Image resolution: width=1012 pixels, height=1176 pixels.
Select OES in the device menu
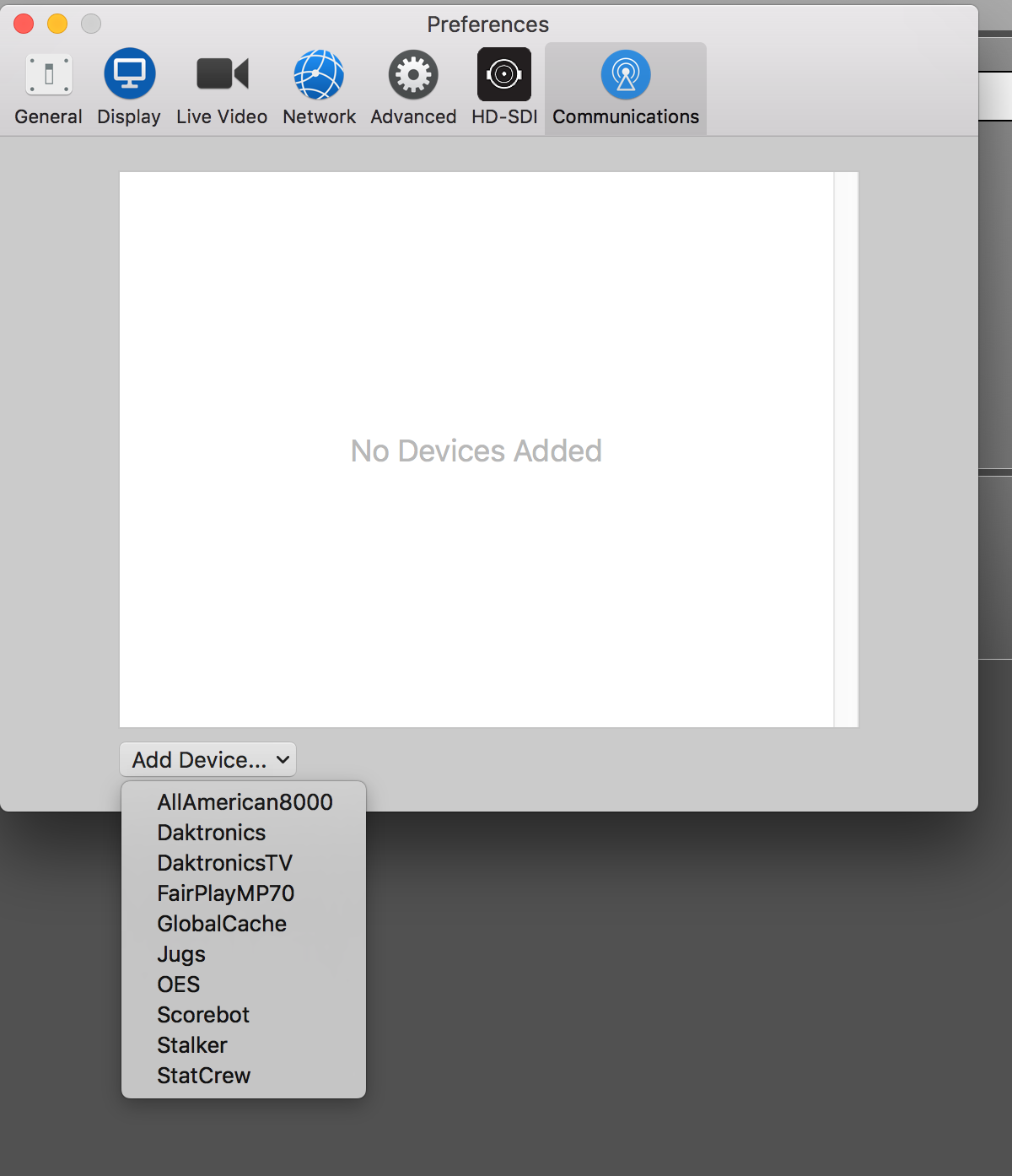pyautogui.click(x=244, y=984)
